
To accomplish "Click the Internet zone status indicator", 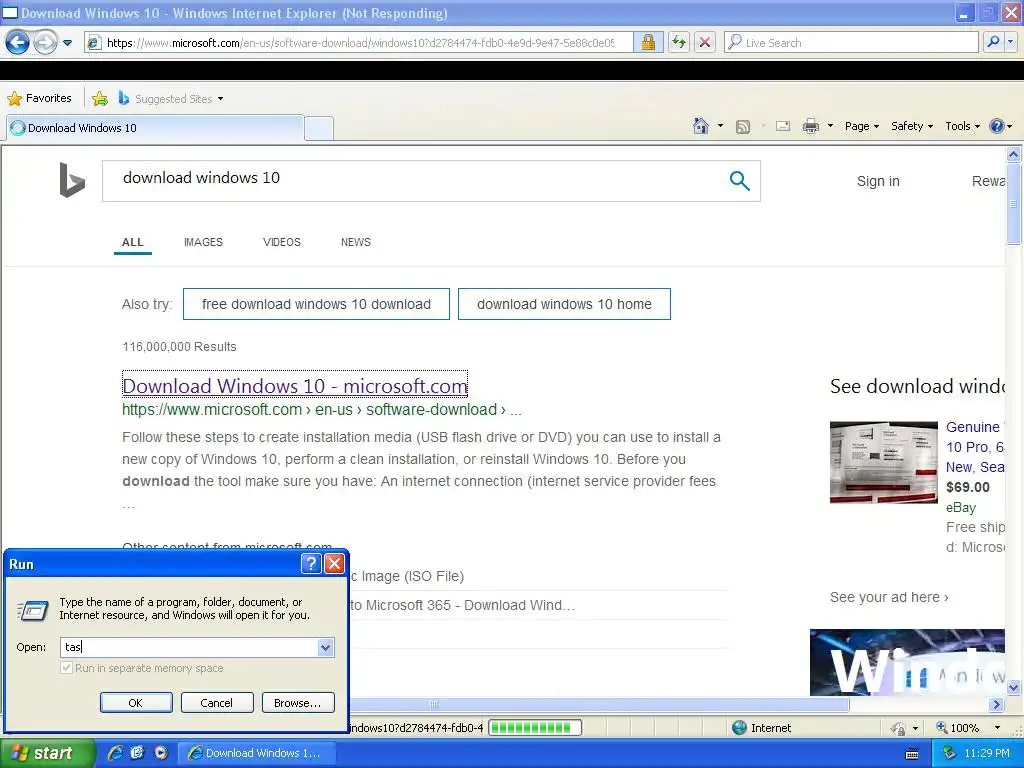I will point(761,728).
